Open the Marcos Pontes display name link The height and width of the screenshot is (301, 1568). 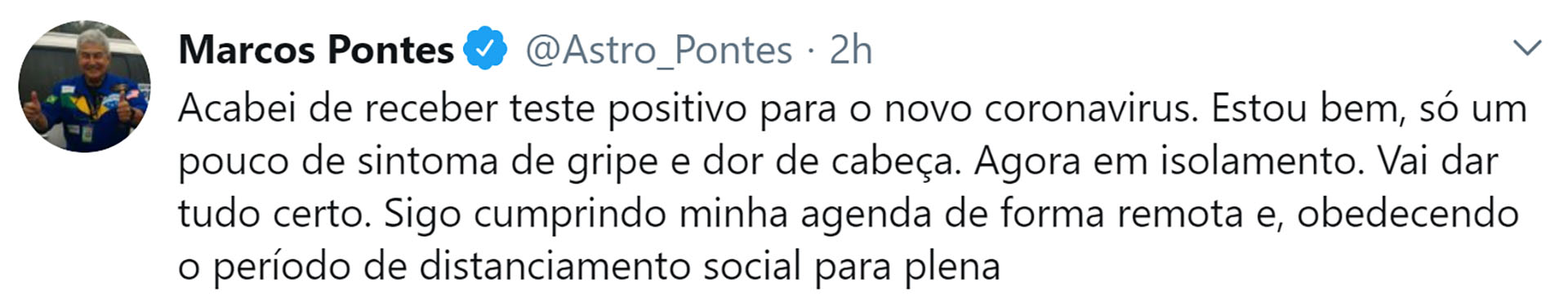316,49
